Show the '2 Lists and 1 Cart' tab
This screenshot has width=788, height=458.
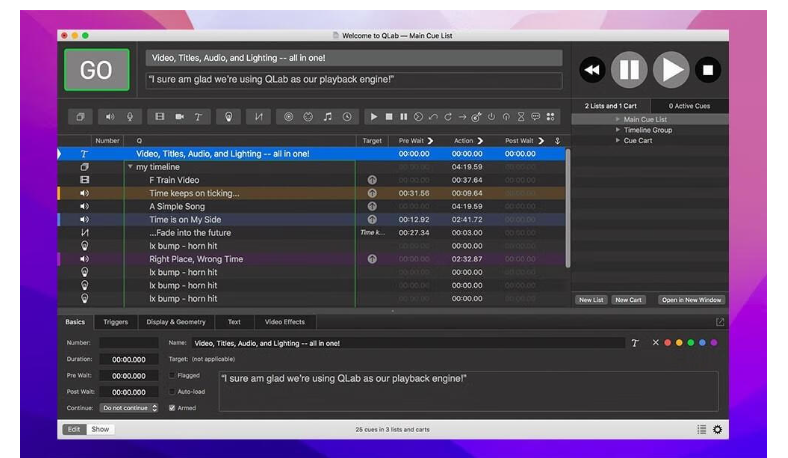[x=611, y=106]
